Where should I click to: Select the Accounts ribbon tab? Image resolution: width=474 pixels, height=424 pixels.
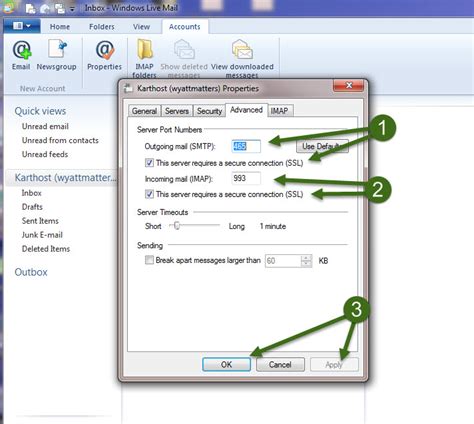[185, 27]
